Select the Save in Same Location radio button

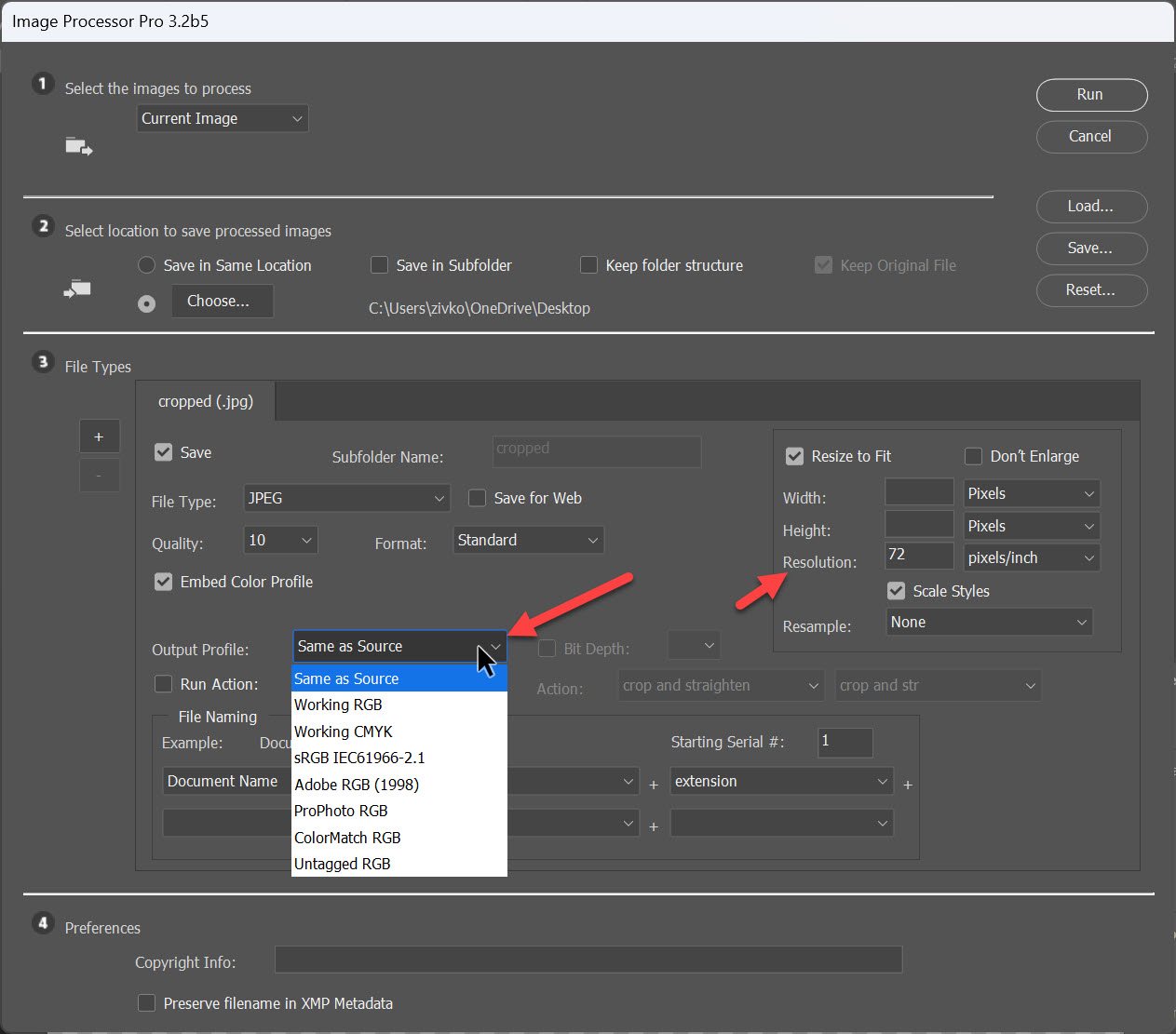(x=146, y=265)
